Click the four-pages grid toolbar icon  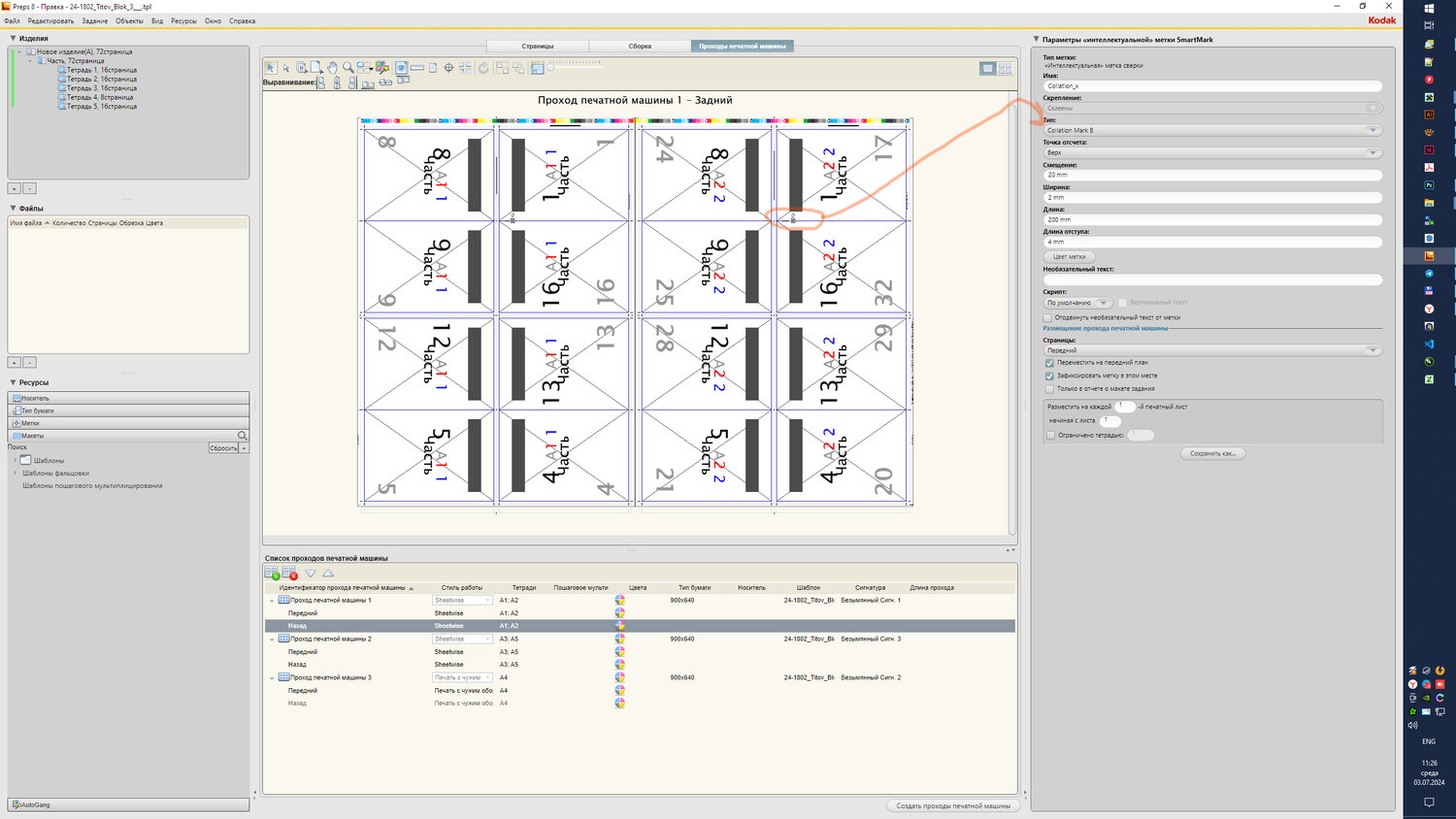[465, 68]
